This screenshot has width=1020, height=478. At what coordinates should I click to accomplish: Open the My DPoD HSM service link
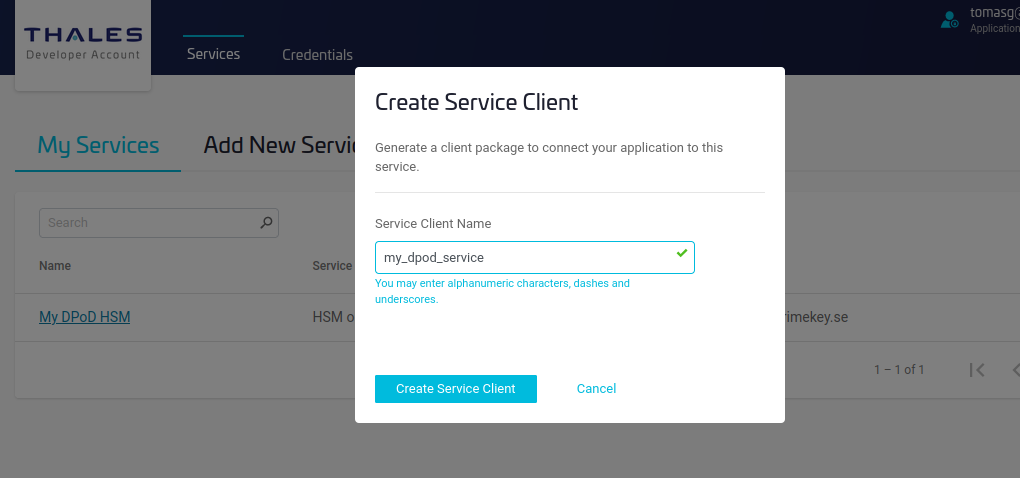point(85,317)
